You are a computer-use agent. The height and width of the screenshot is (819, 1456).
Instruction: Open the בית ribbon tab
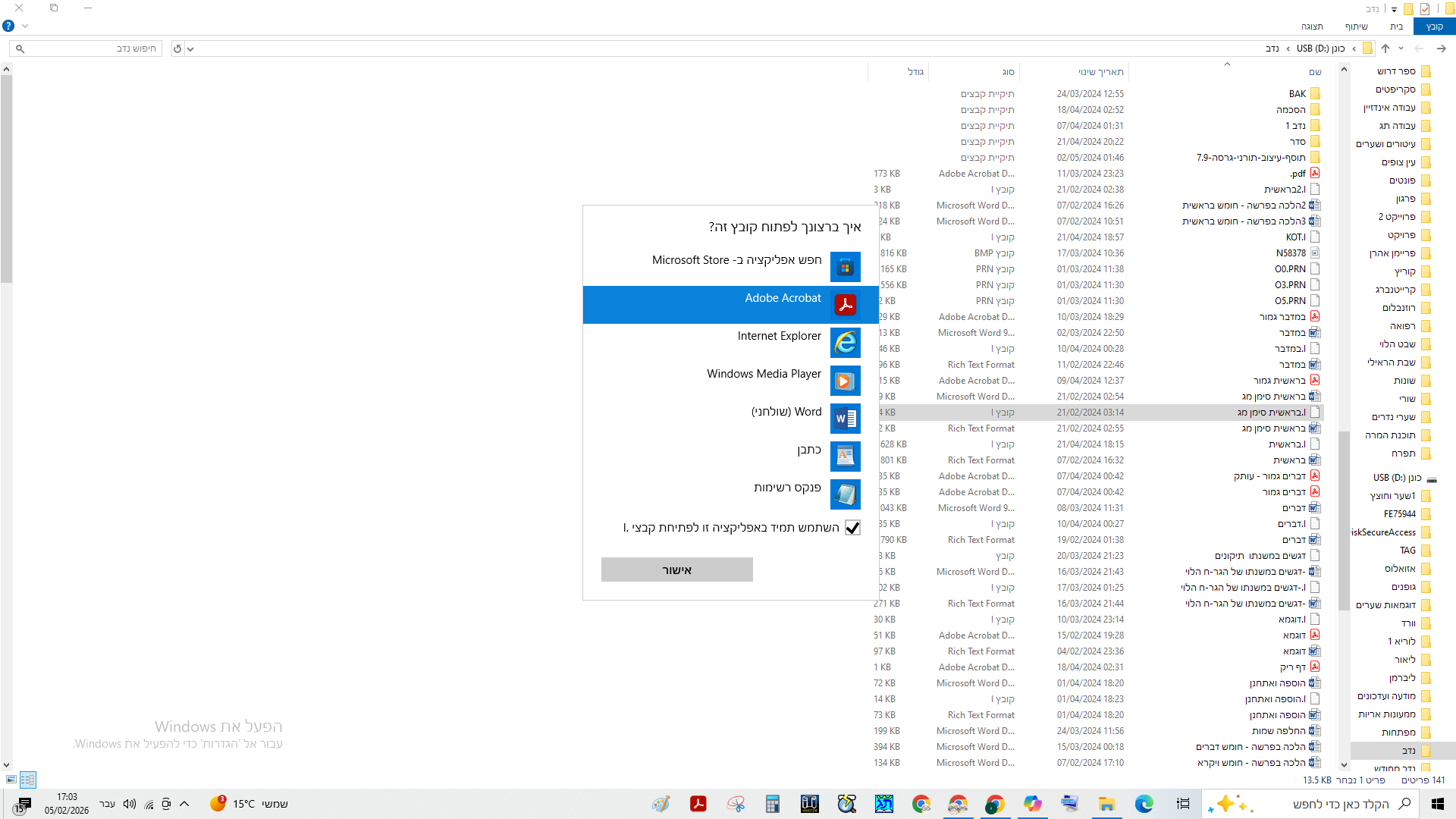(1396, 27)
